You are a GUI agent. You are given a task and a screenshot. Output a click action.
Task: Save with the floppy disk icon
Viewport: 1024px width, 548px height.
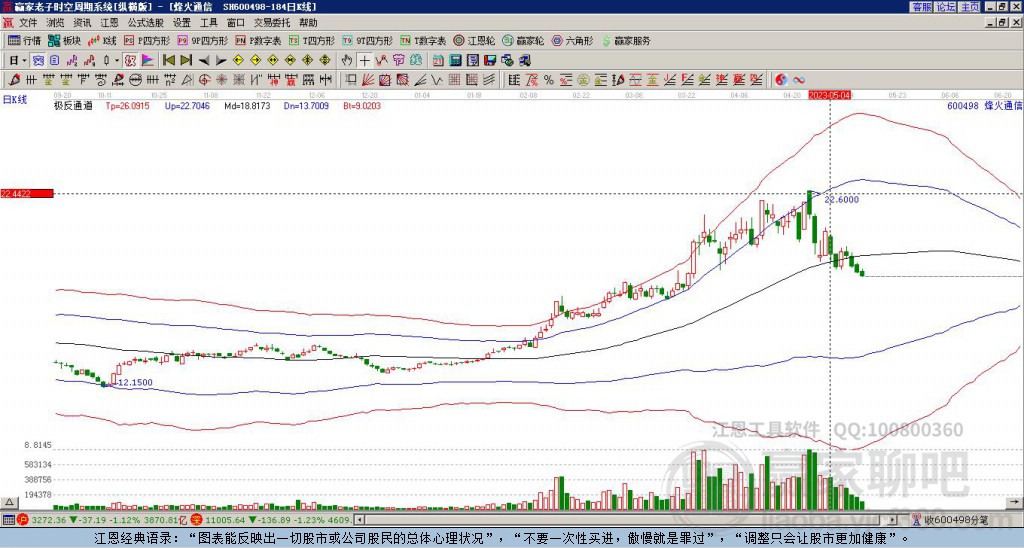490,60
